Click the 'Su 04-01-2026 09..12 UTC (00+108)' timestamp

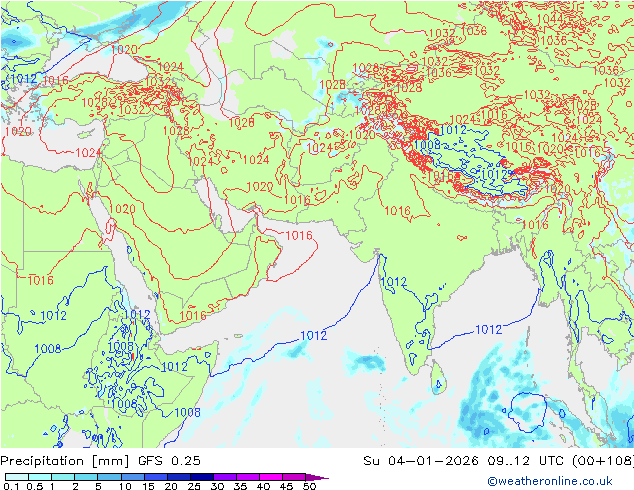point(498,461)
